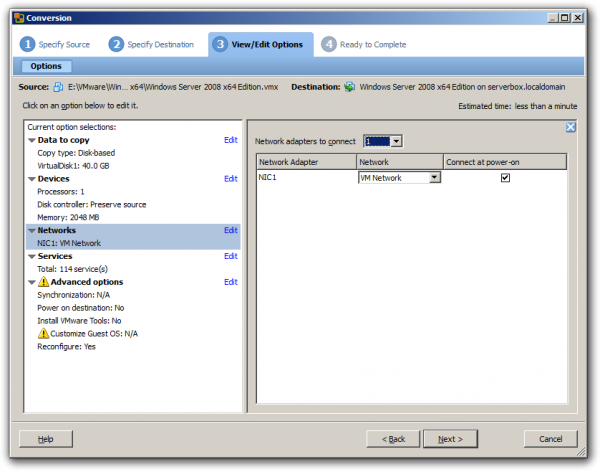The image size is (600, 472).
Task: Click the Network Adapter column header
Action: (307, 162)
